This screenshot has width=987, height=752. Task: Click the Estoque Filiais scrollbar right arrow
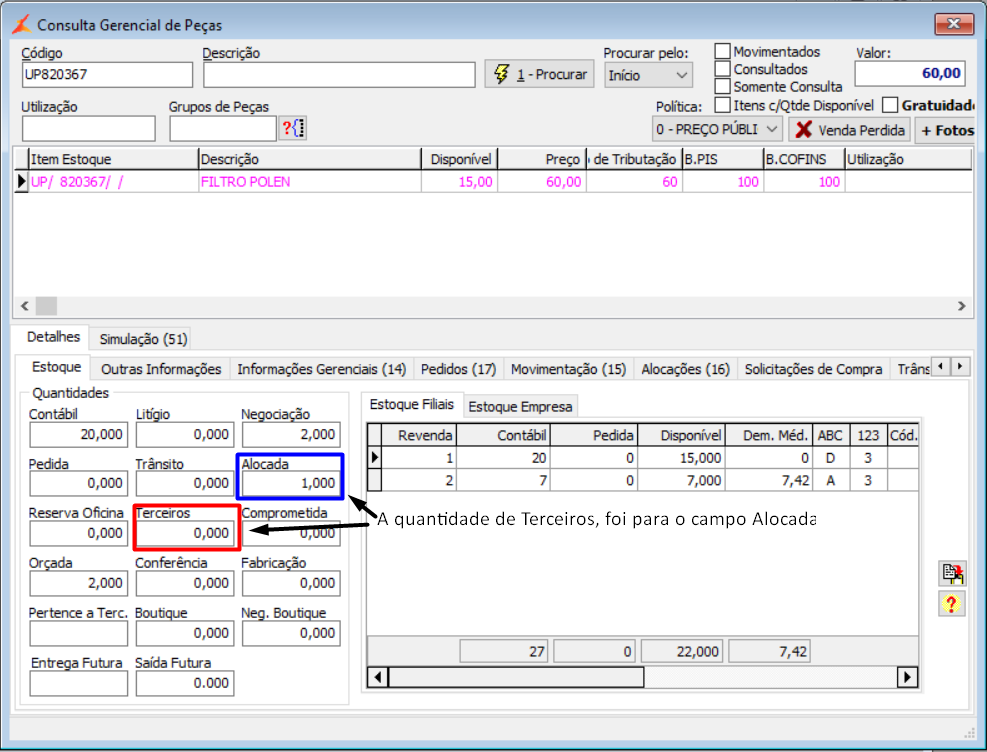[907, 677]
